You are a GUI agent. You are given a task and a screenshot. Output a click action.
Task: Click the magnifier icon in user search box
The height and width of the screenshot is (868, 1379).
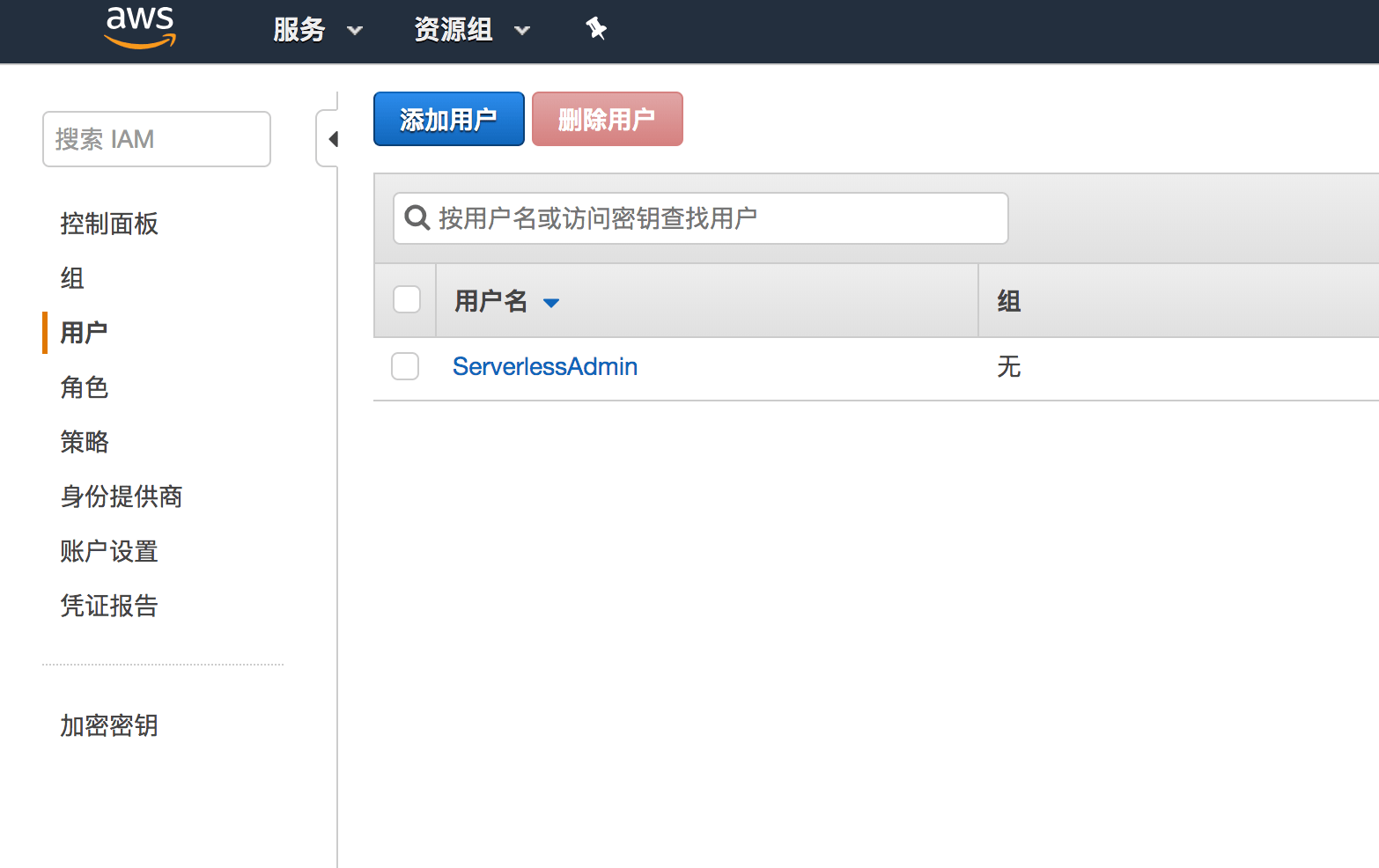point(417,217)
